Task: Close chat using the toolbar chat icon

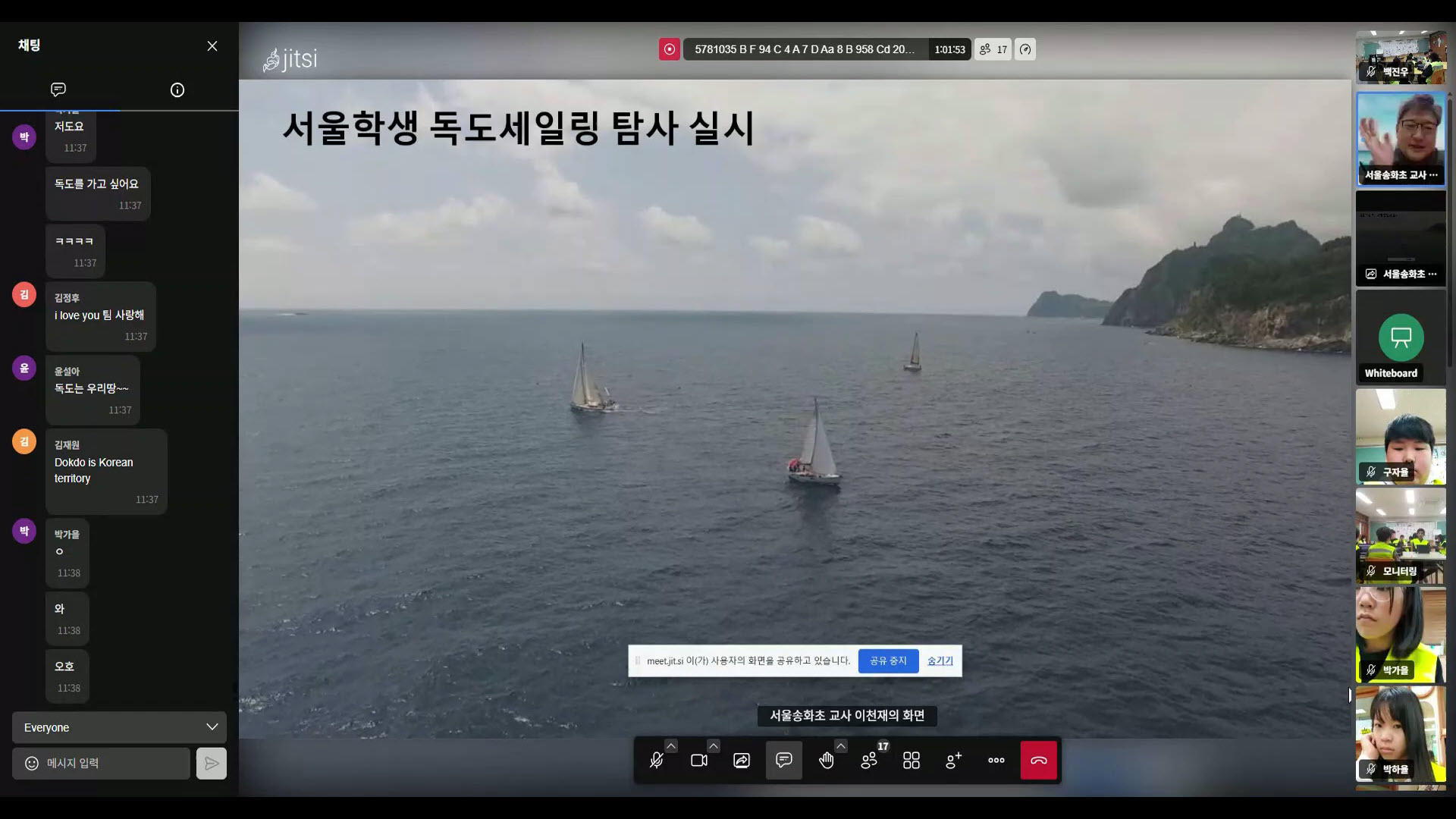Action: pos(784,761)
